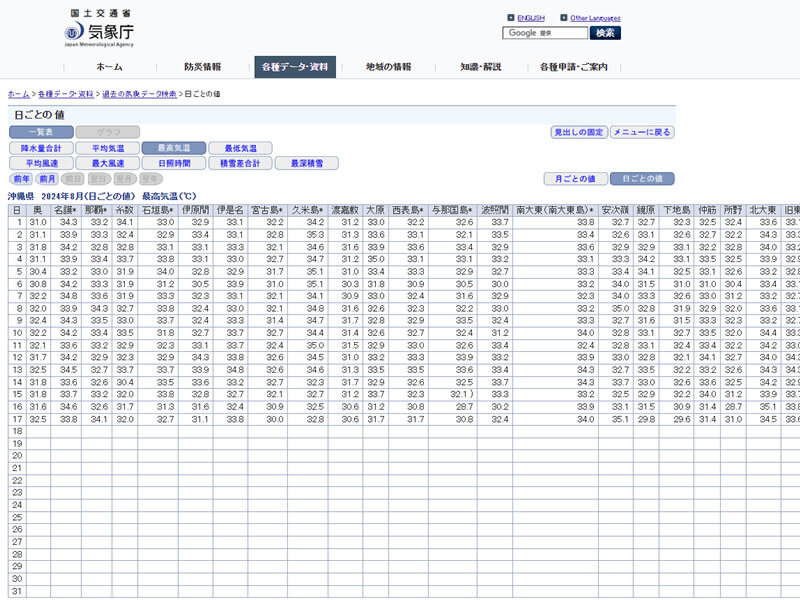Focus the Google search input field
800x600 pixels.
[545, 33]
